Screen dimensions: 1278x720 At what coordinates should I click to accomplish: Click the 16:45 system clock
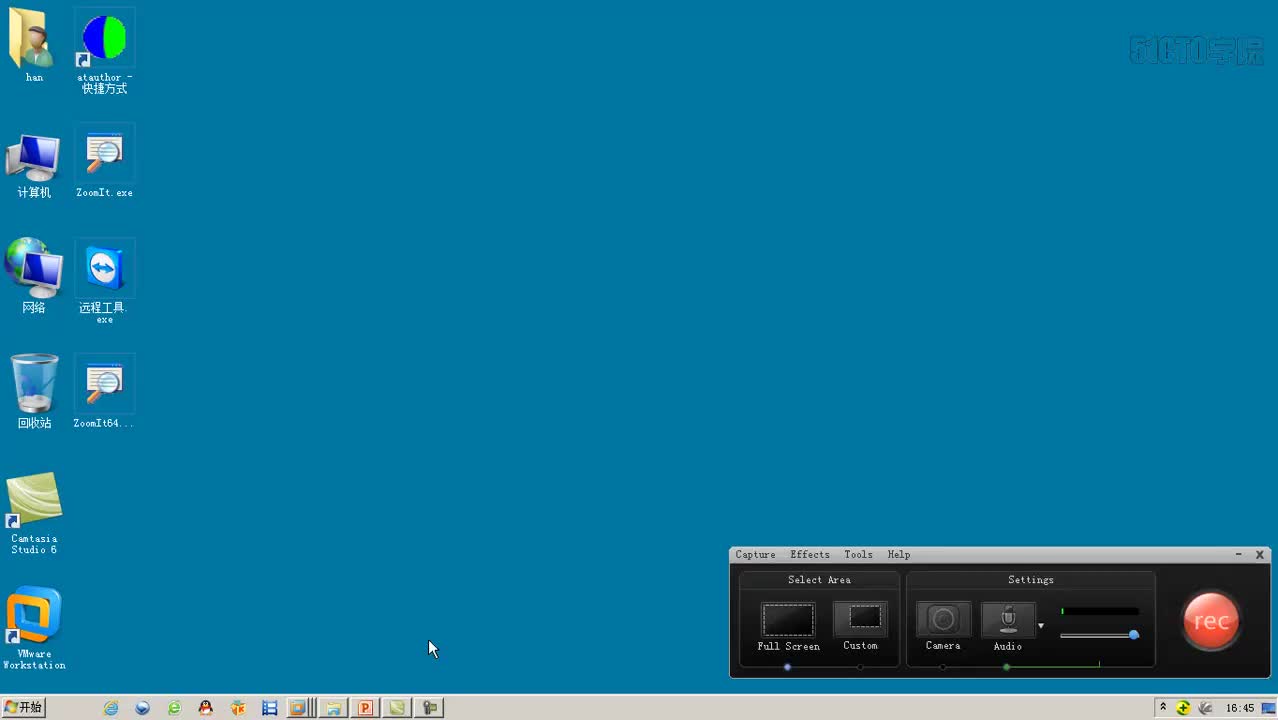tap(1240, 708)
